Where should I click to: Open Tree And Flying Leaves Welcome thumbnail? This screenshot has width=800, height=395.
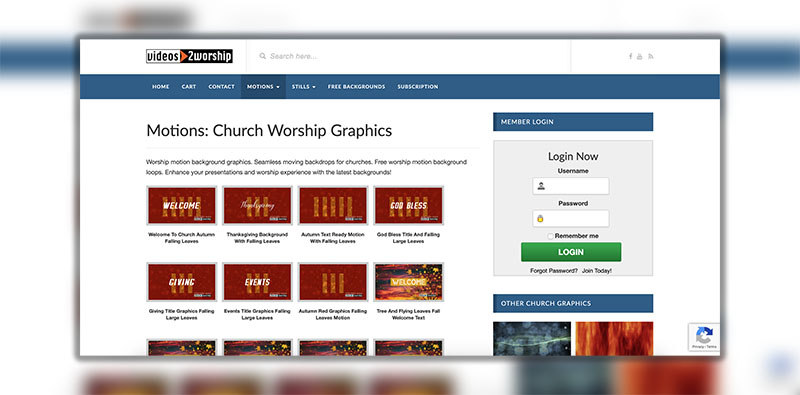click(x=409, y=282)
